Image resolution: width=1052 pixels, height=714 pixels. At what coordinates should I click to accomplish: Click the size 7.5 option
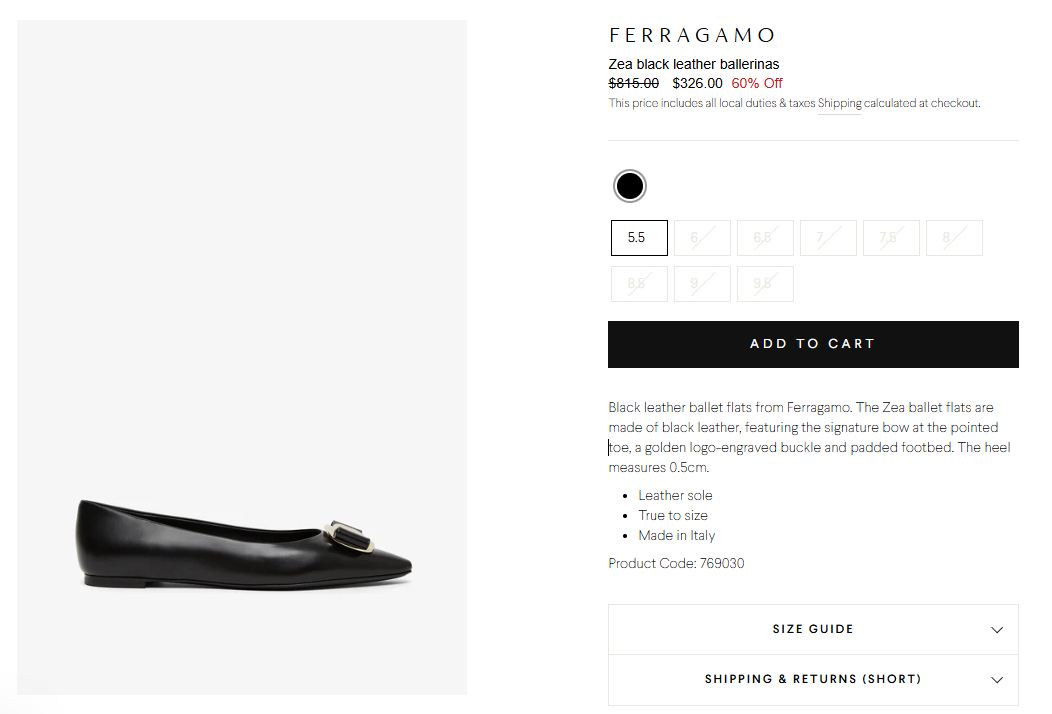click(891, 238)
